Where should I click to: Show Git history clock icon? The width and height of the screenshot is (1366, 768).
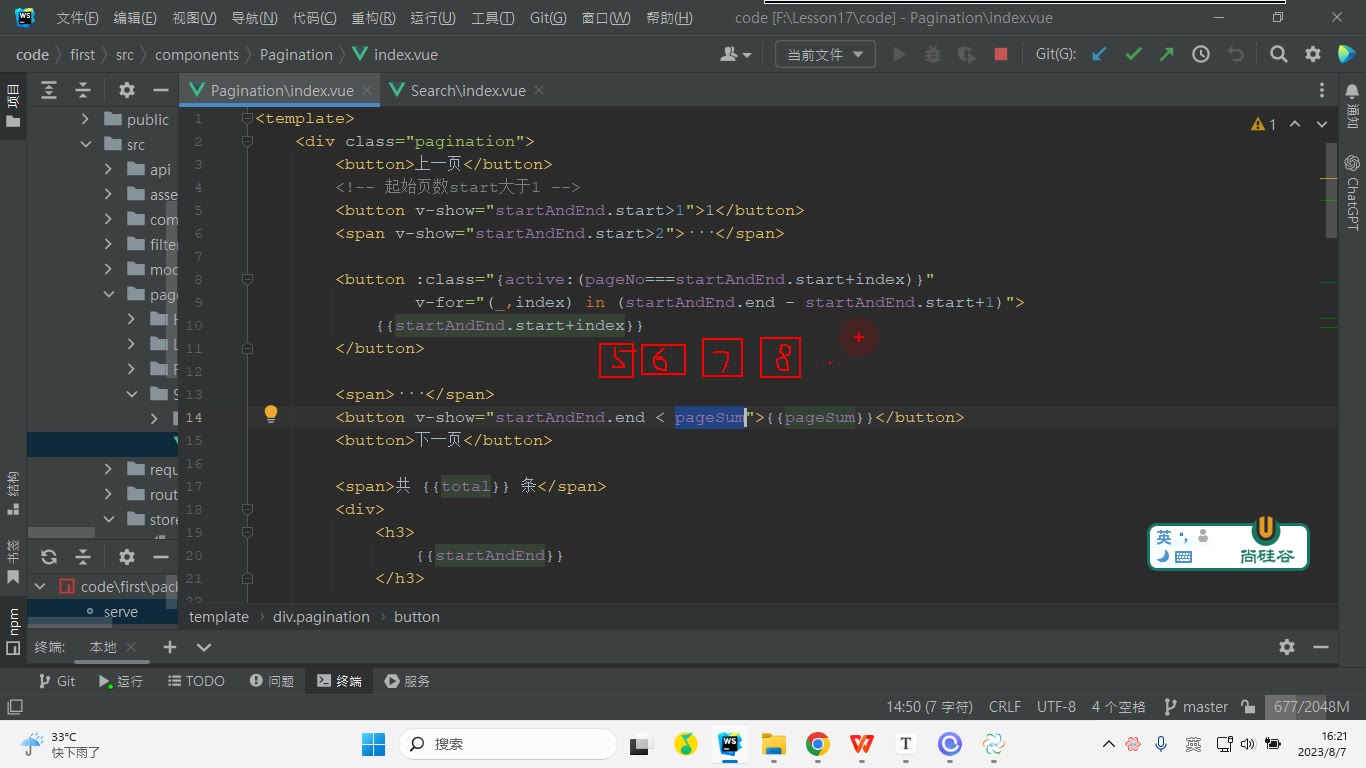click(x=1201, y=55)
